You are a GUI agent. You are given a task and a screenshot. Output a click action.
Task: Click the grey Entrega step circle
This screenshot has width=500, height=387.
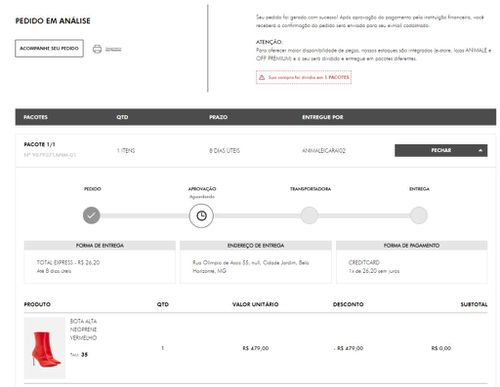419,215
